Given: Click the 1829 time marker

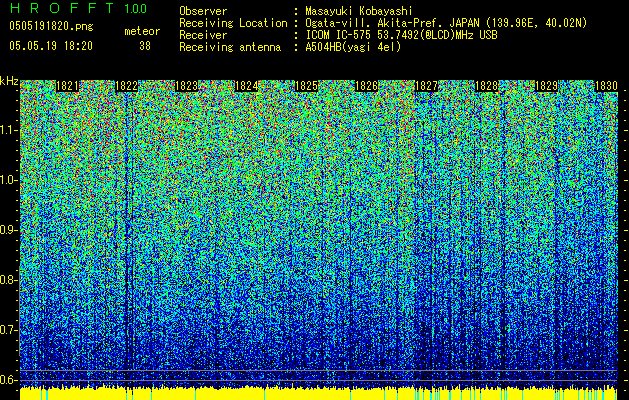Looking at the screenshot, I should click(546, 86).
